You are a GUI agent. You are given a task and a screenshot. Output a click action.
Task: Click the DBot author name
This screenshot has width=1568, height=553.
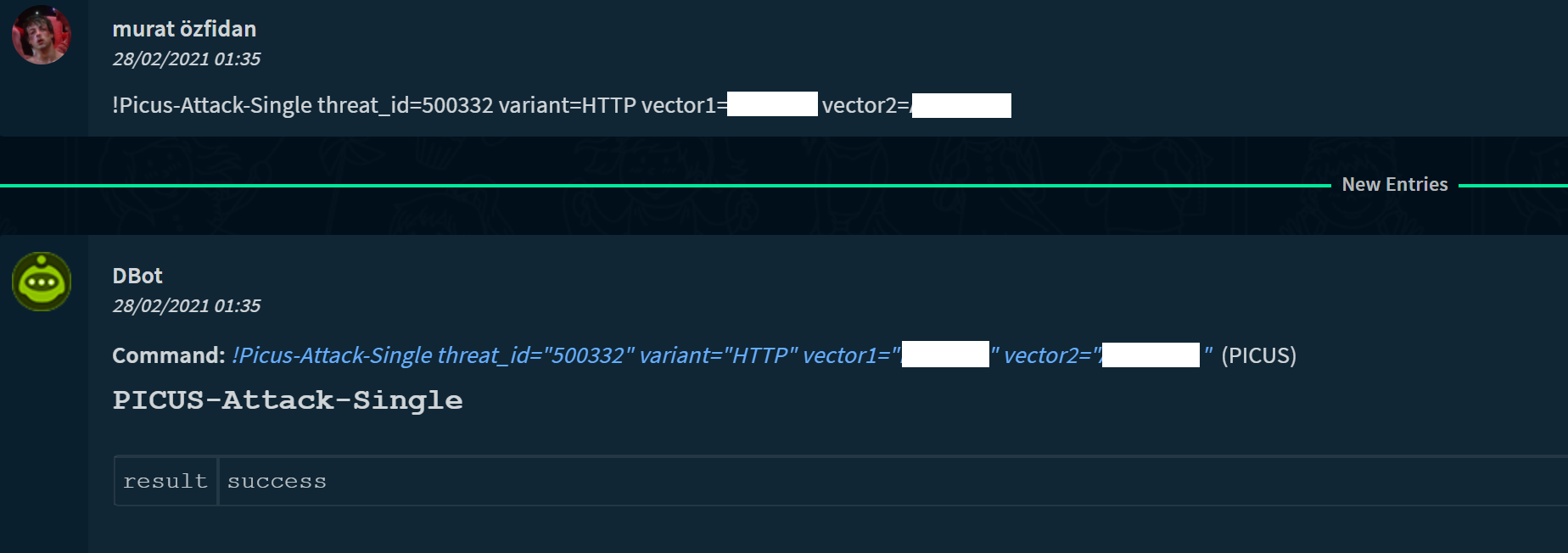click(x=137, y=276)
